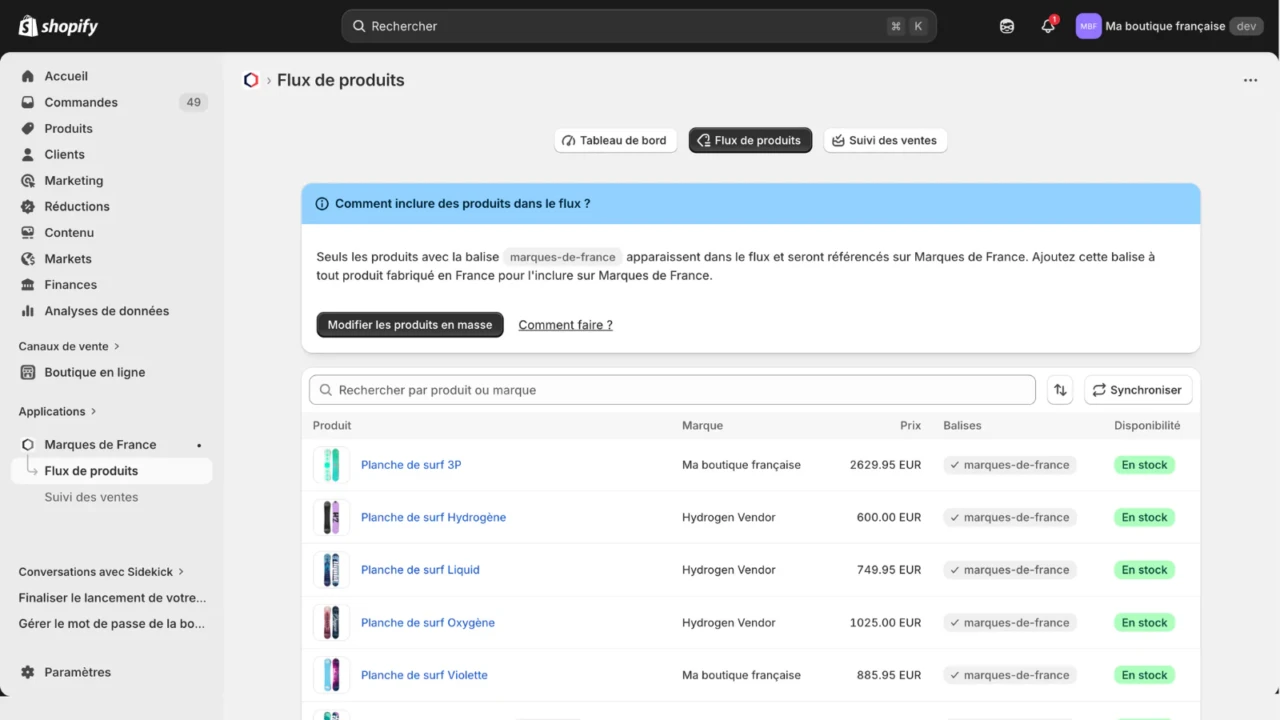Image resolution: width=1280 pixels, height=720 pixels.
Task: Switch to the Suivi des ventes tab
Action: click(885, 140)
